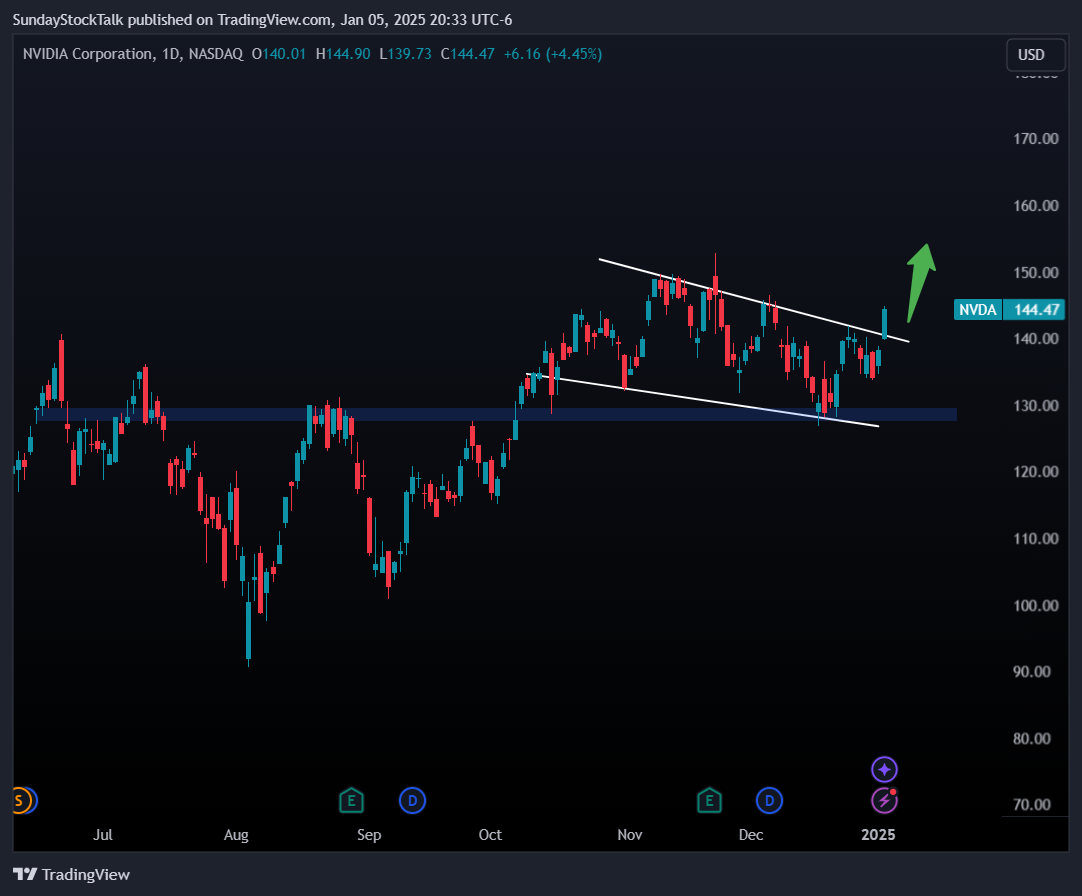
Task: Click the 70.00 price axis label
Action: pyautogui.click(x=1032, y=805)
